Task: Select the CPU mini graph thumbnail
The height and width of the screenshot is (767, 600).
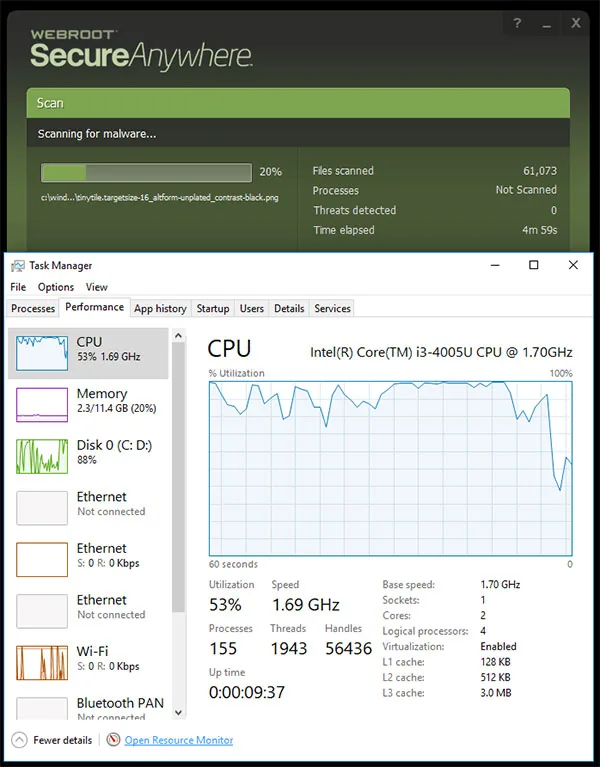Action: 42,353
